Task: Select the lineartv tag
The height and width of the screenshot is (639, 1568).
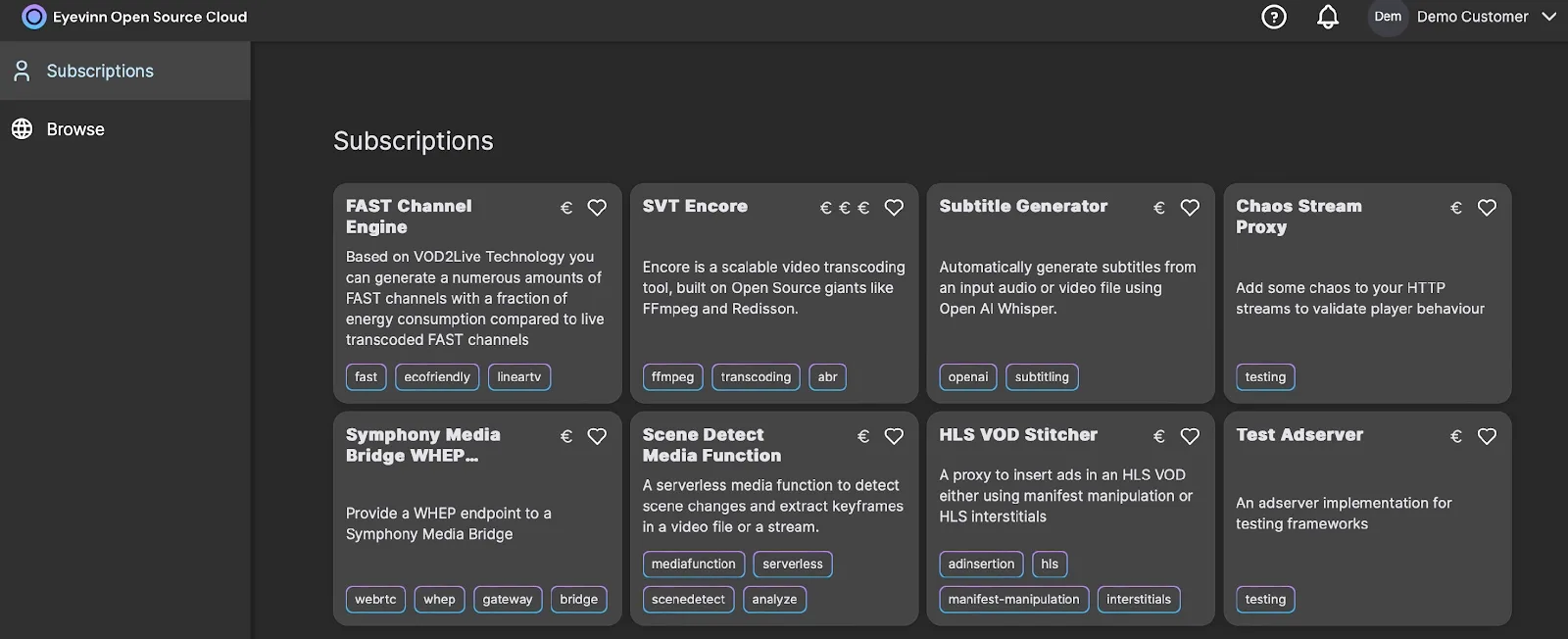Action: tap(519, 377)
